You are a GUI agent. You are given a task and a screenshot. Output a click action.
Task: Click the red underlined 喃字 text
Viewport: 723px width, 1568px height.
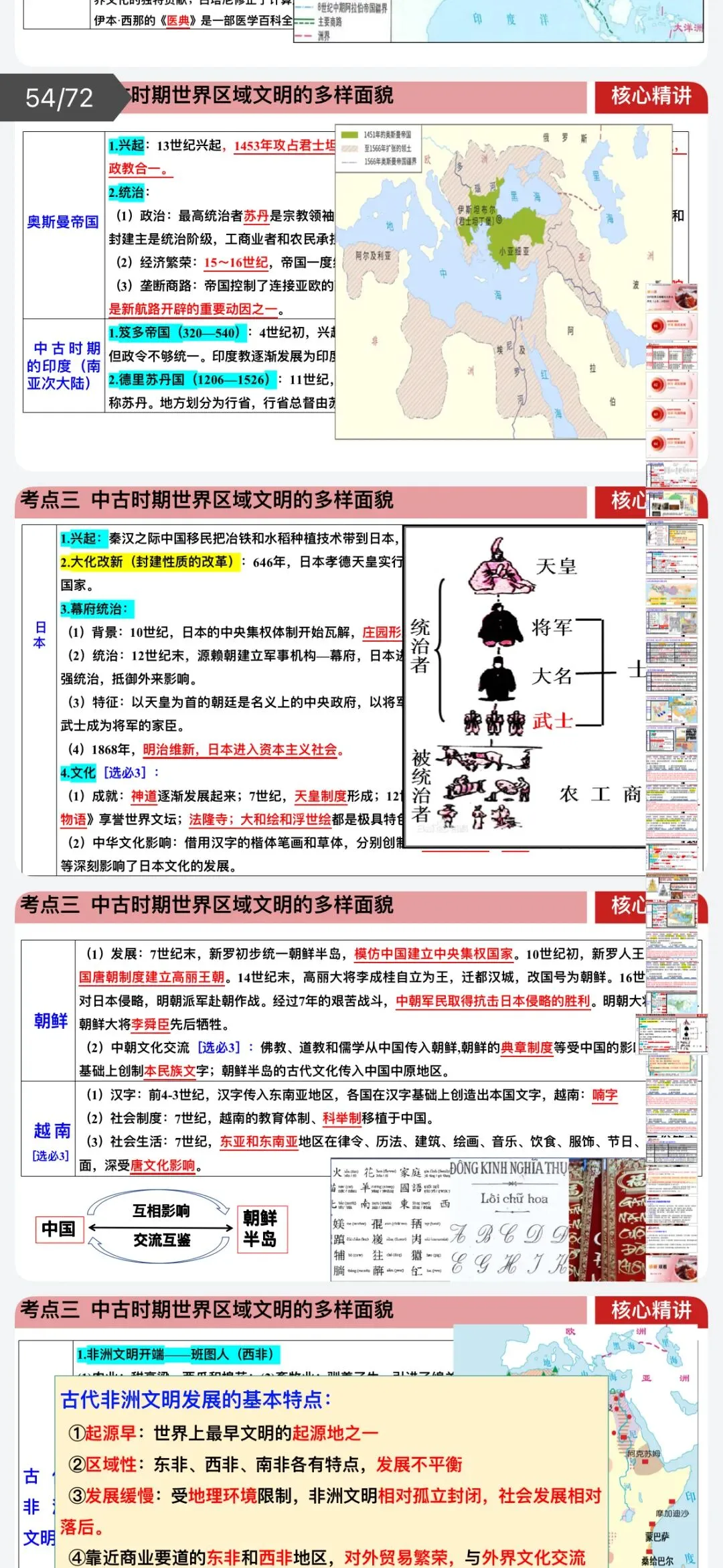tap(605, 1095)
